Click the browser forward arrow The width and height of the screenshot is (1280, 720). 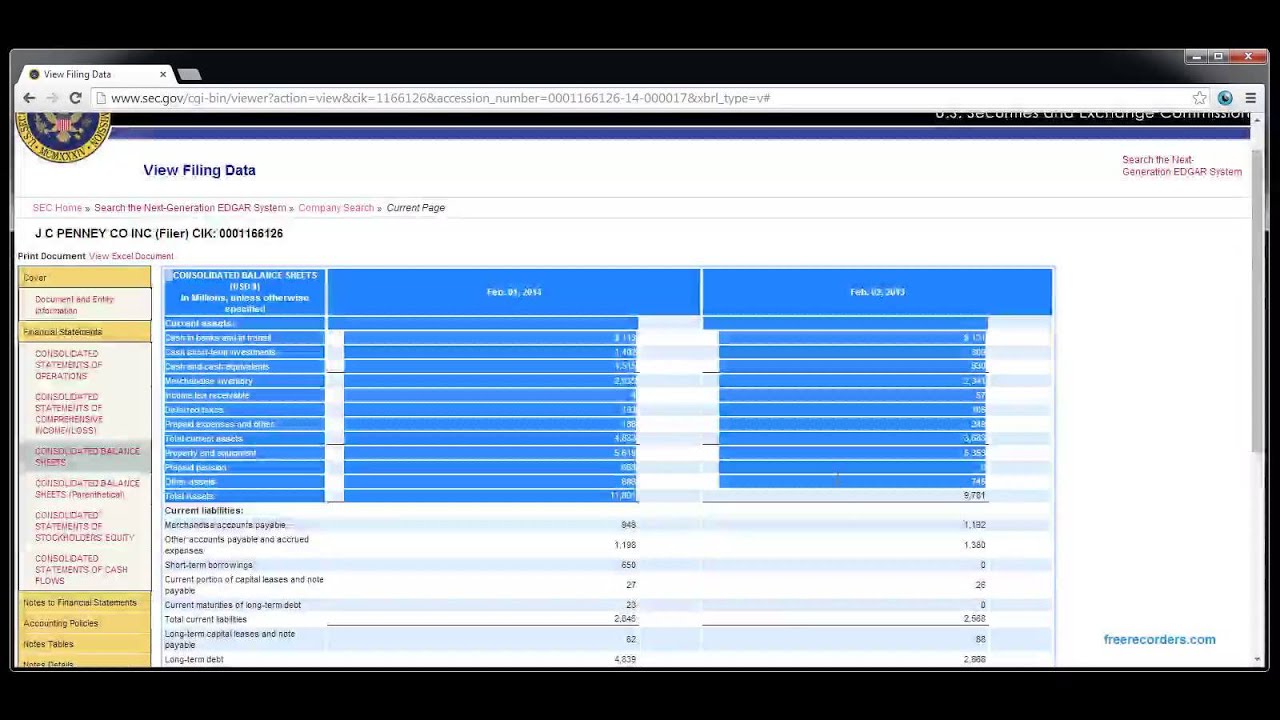pos(52,98)
